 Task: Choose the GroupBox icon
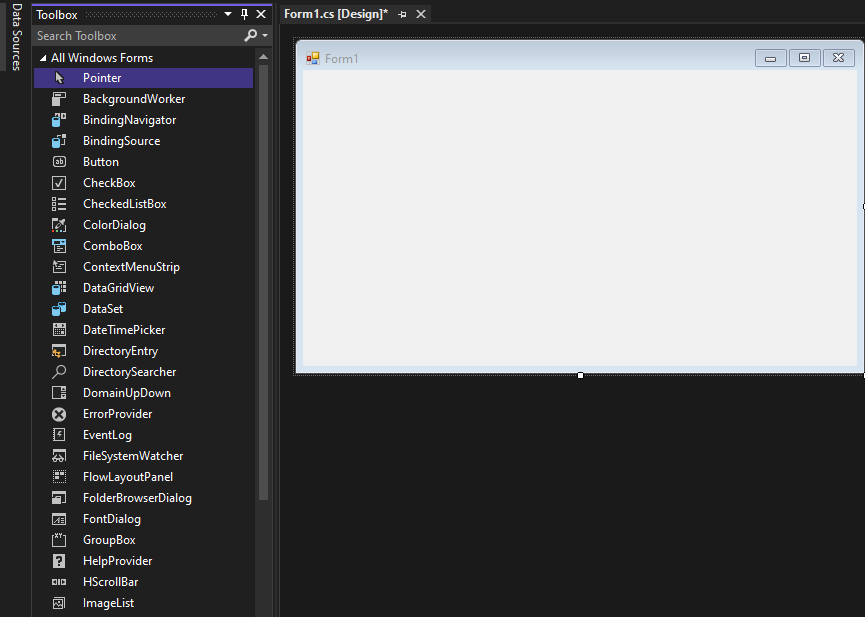pos(59,540)
